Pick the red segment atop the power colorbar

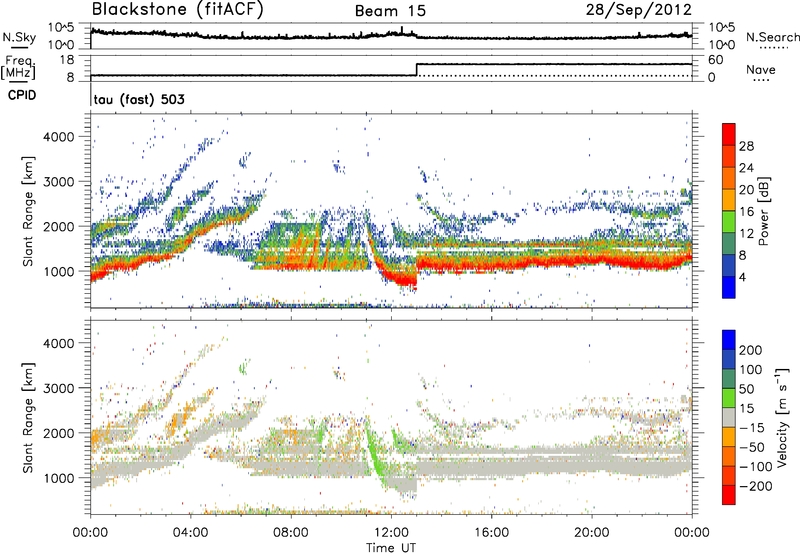coord(729,134)
